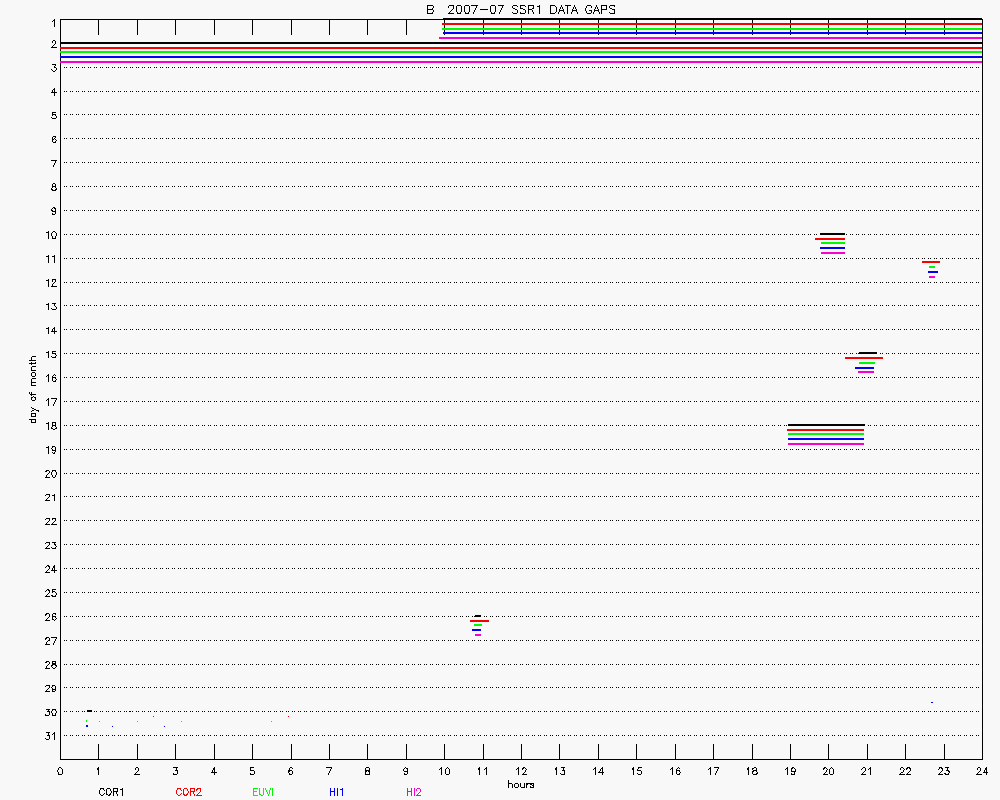Image resolution: width=1000 pixels, height=800 pixels.
Task: Select the day 11 gap near hour 23
Action: 931,268
